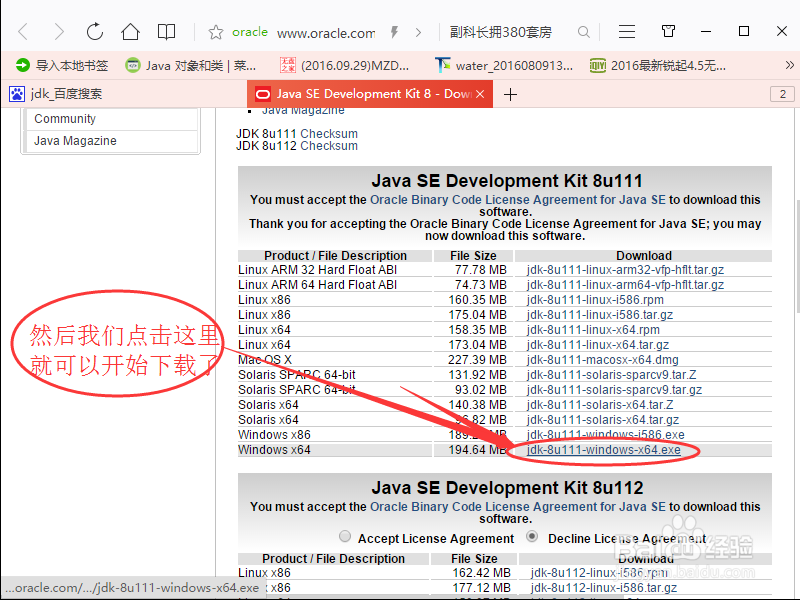Screen dimensions: 800x600
Task: Open 导入本地书签 bookmark
Action: pos(62,65)
